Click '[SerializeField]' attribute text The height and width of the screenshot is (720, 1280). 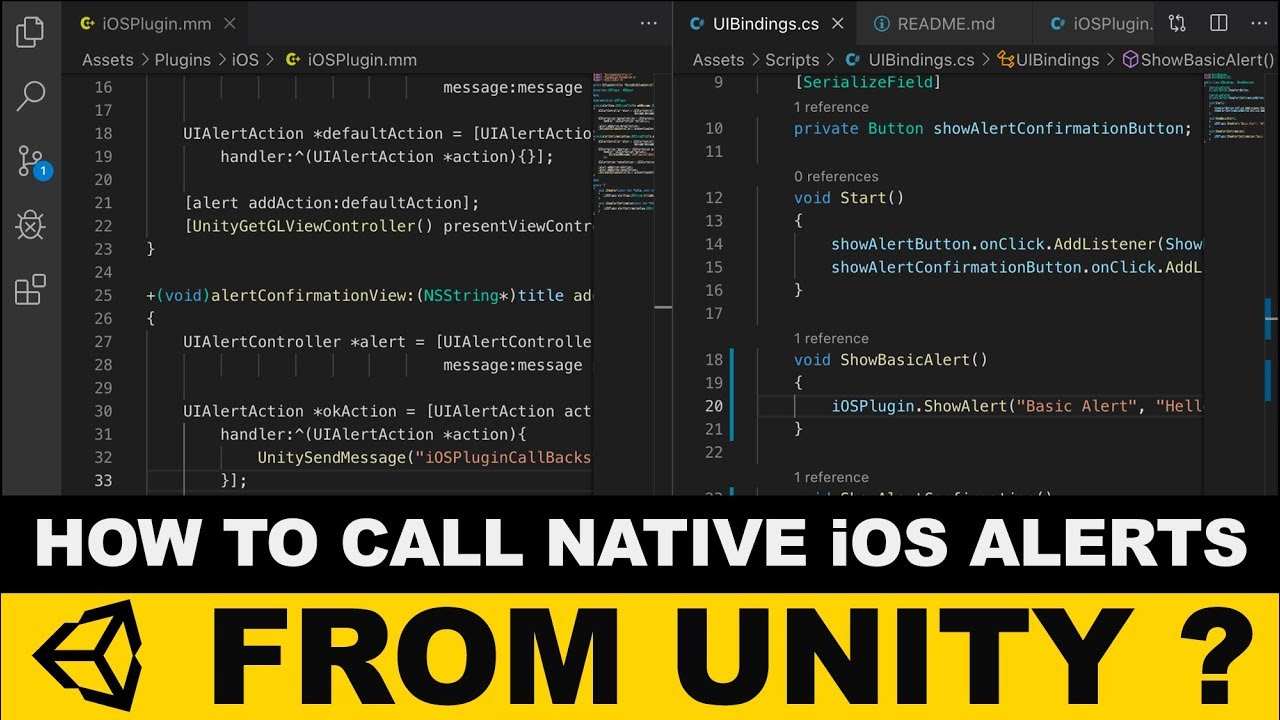click(x=868, y=82)
